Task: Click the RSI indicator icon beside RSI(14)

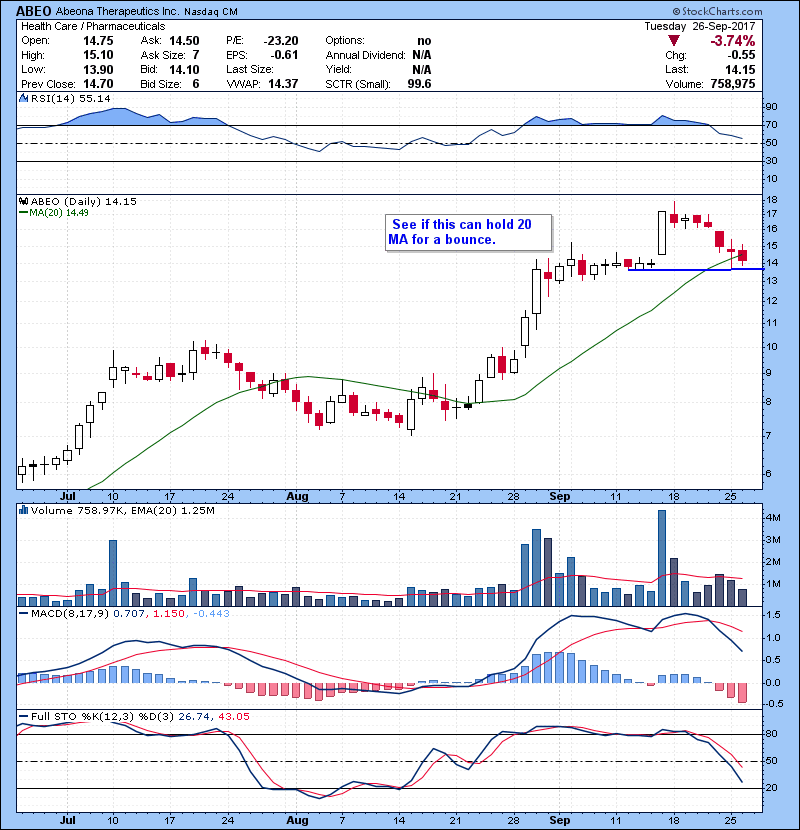Action: pyautogui.click(x=23, y=98)
